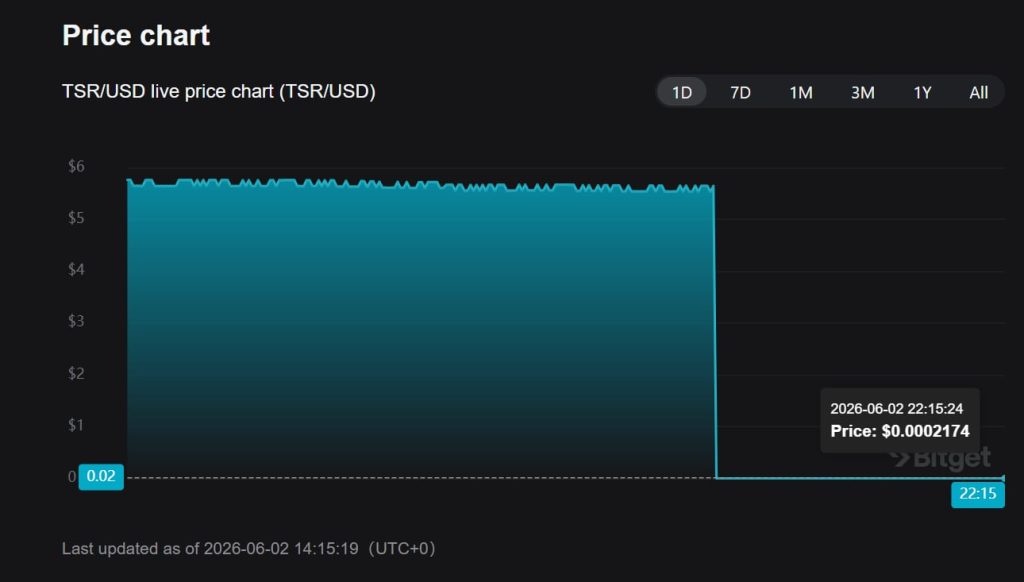Choose the 3M time range
The height and width of the screenshot is (582, 1024).
pos(862,92)
